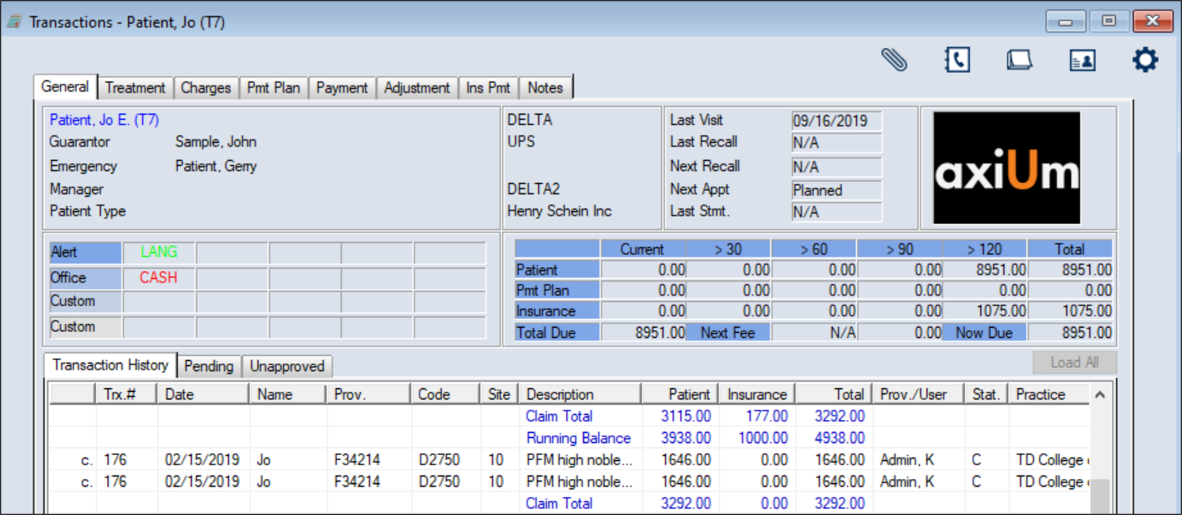The image size is (1182, 515).
Task: Click the Patient, Jo E. (T7) name link
Action: click(104, 120)
